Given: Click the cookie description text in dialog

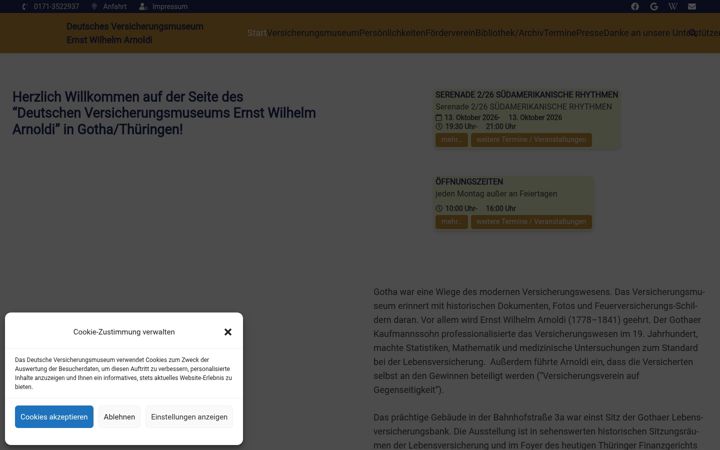Looking at the screenshot, I should click(x=123, y=373).
